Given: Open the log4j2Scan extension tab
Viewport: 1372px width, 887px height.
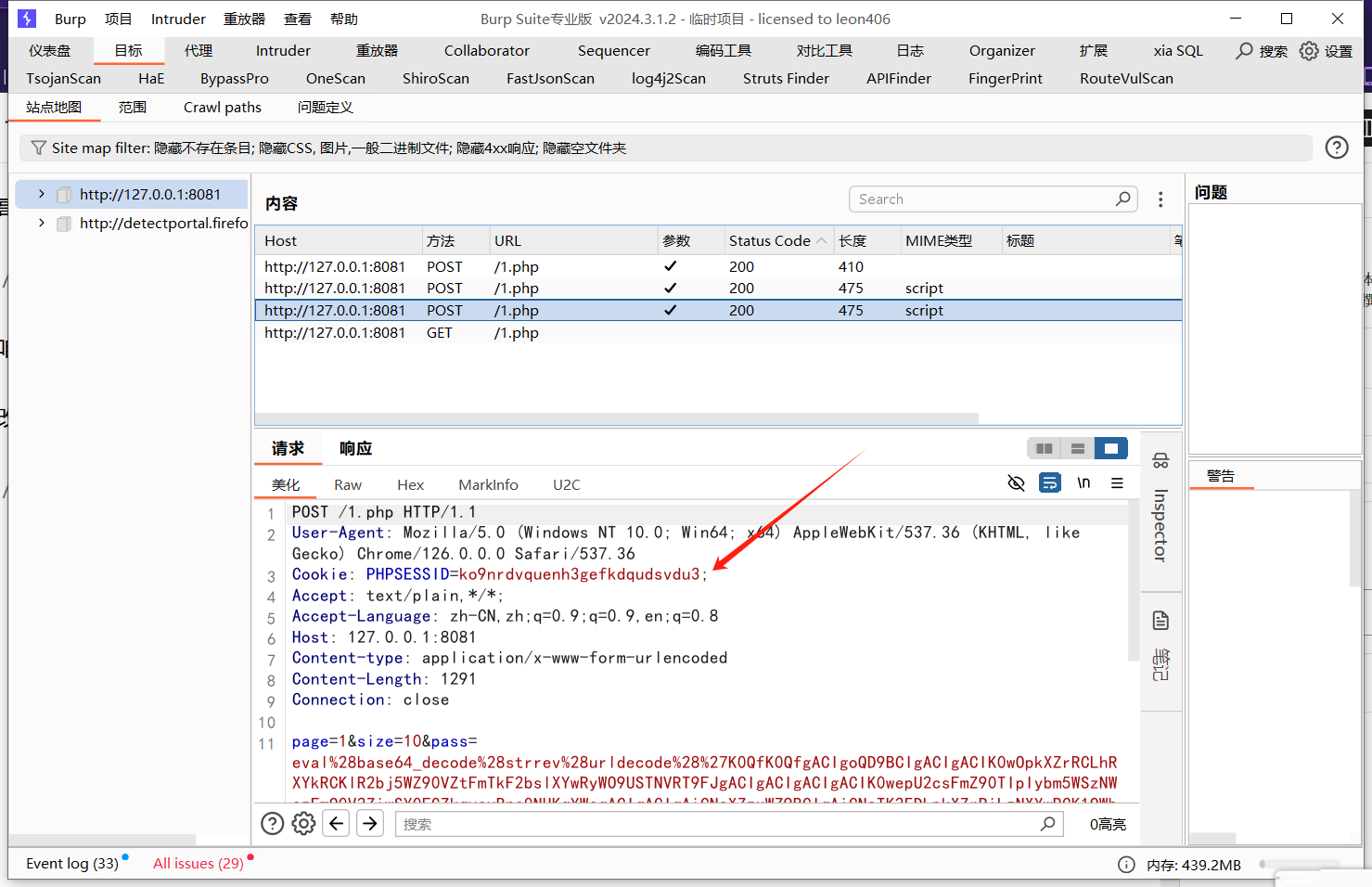Looking at the screenshot, I should [x=669, y=79].
